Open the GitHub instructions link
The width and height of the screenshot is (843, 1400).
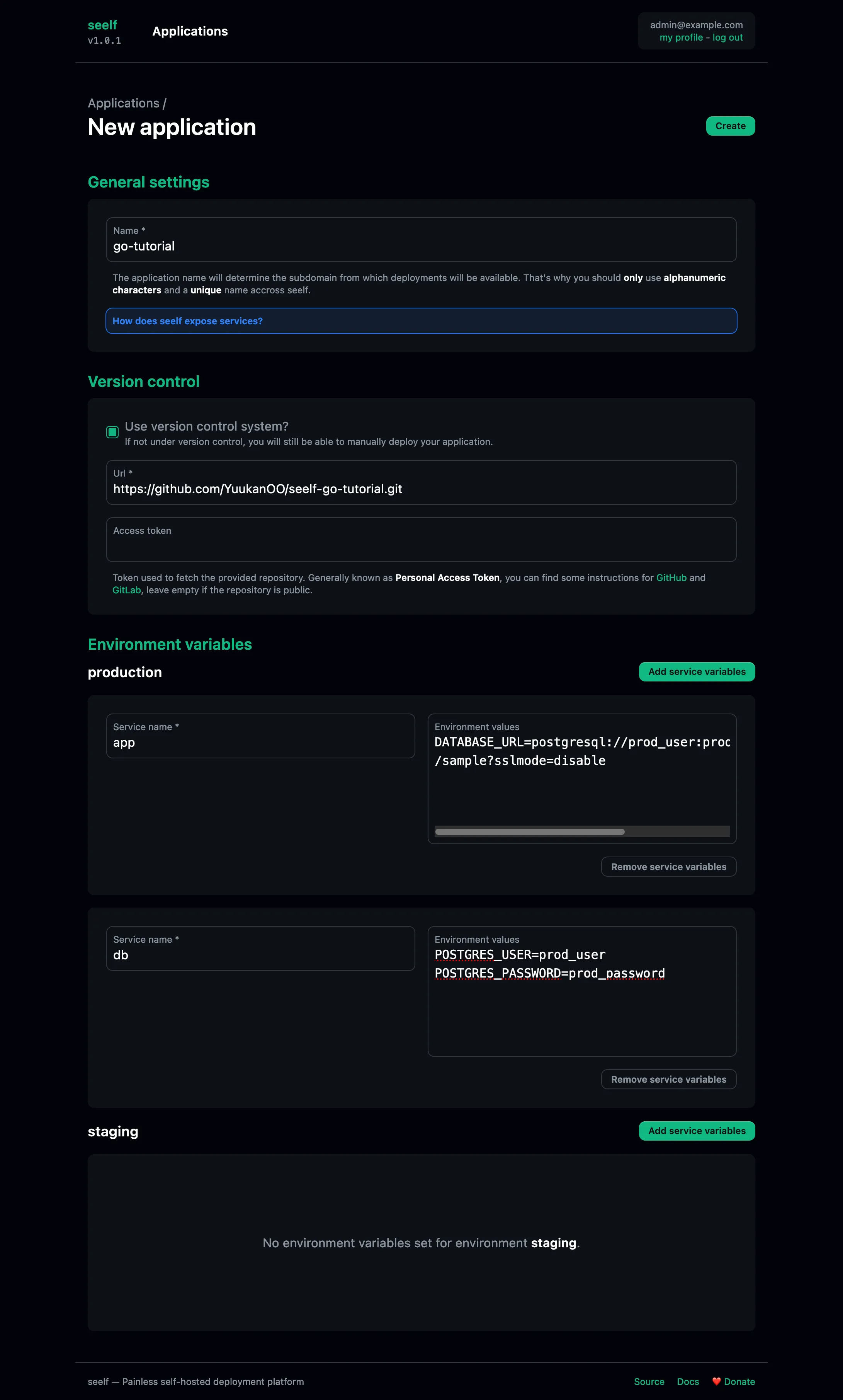click(671, 577)
